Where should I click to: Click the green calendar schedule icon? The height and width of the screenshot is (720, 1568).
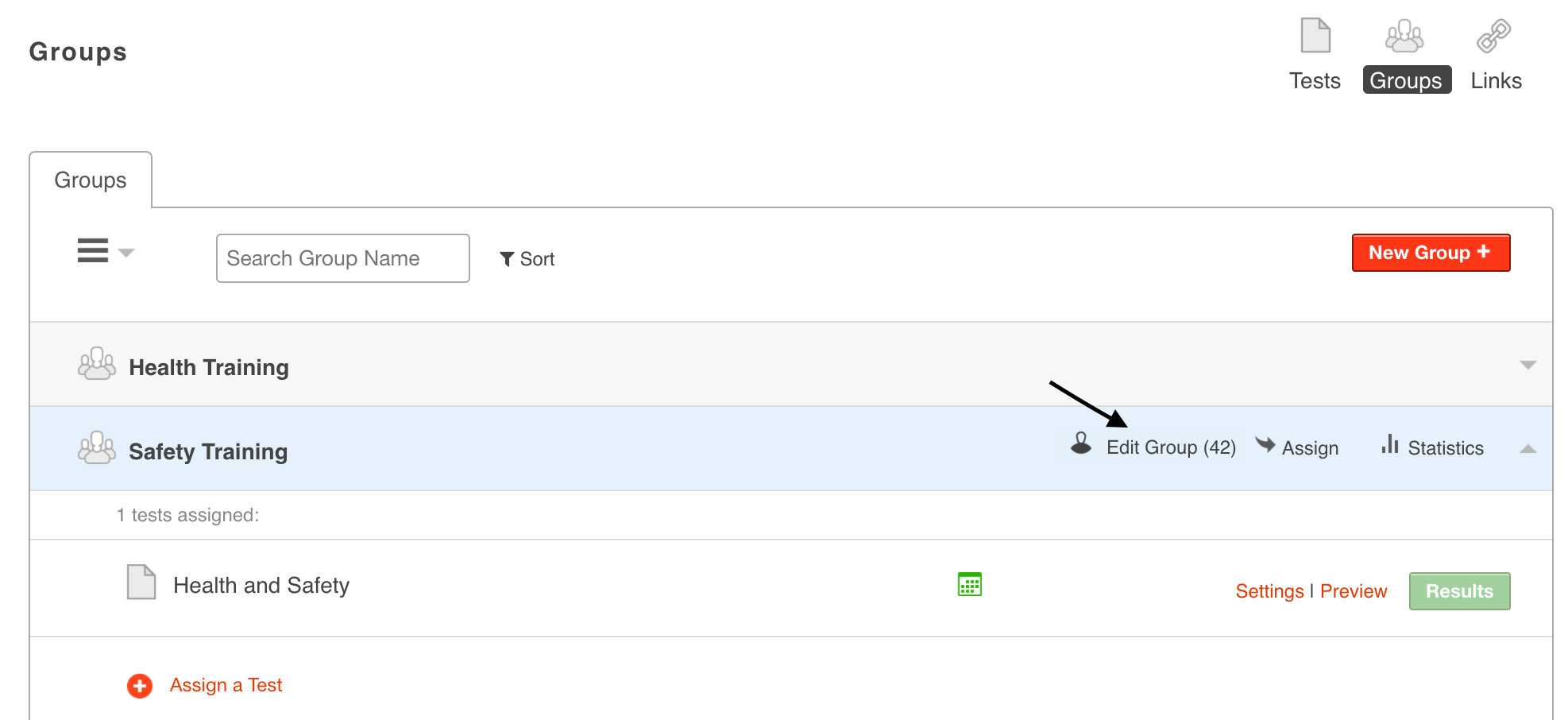(969, 584)
